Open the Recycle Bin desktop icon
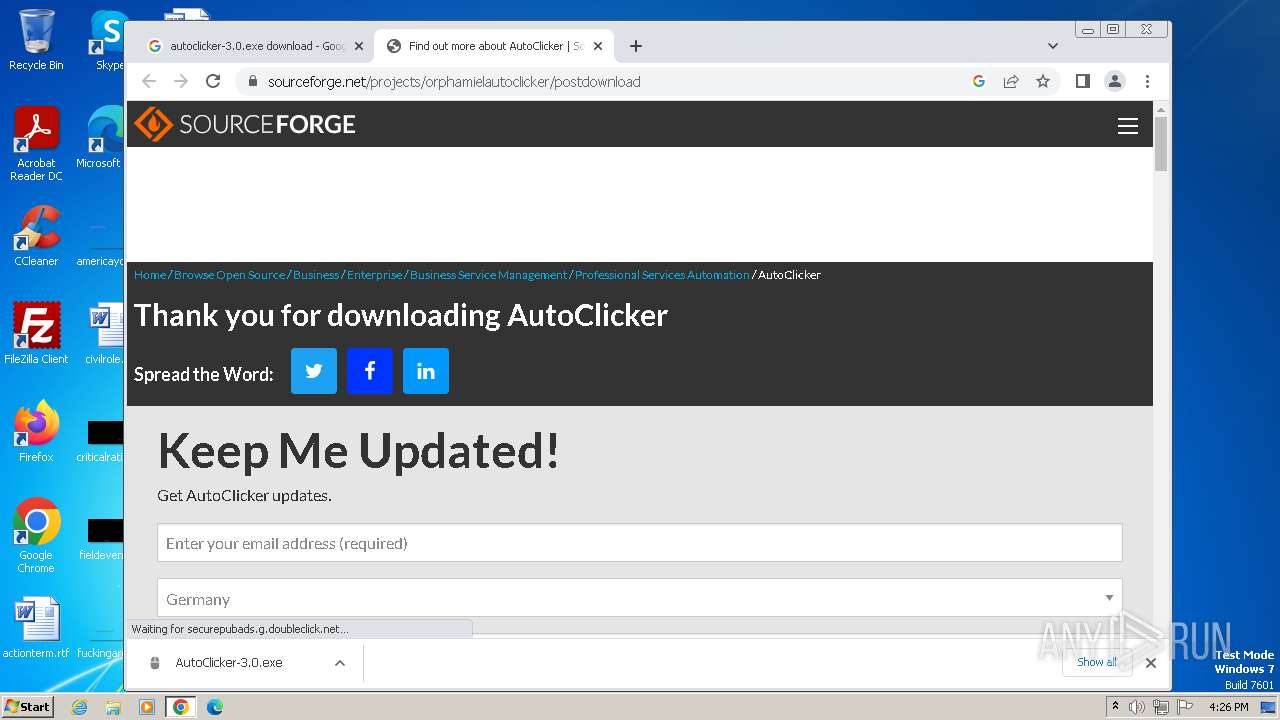The image size is (1280, 720). 36,40
